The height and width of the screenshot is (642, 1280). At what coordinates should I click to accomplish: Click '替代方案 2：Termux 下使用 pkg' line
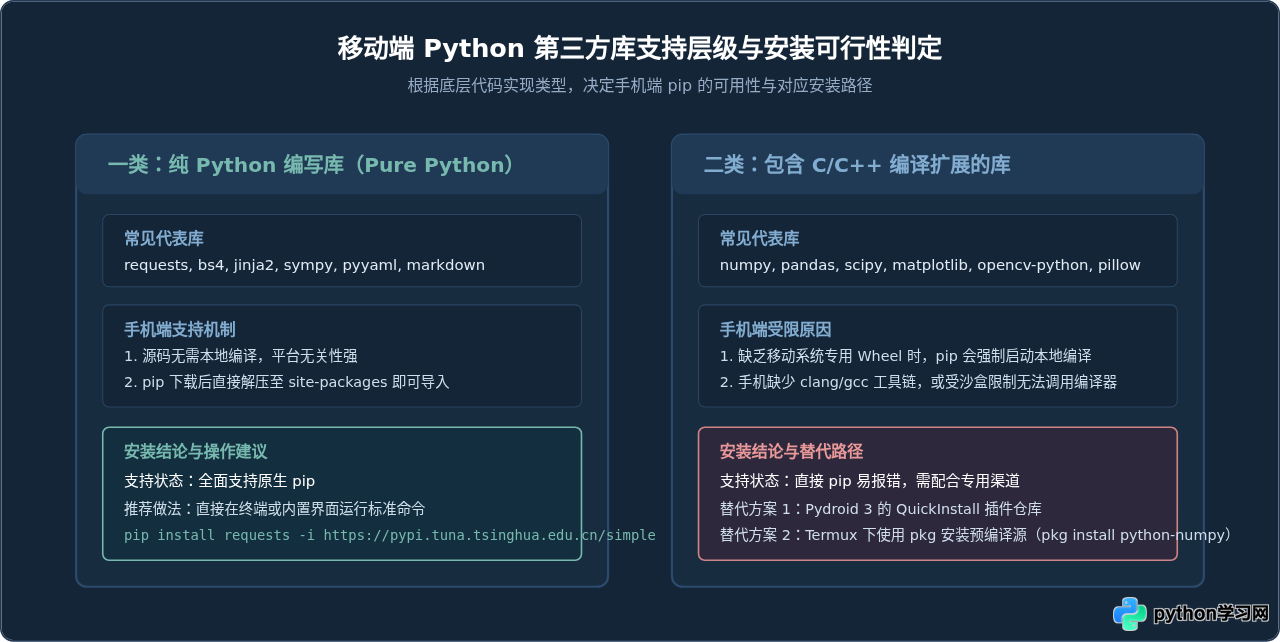976,535
